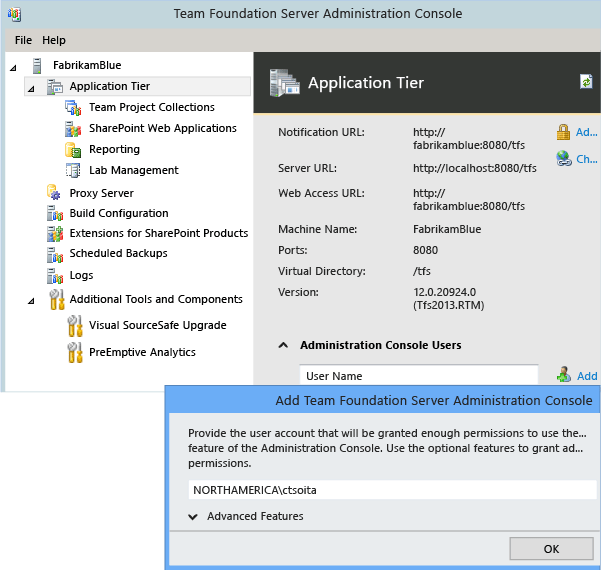Click the FabrikamBlue server icon in tree
This screenshot has width=601, height=570.
click(x=37, y=66)
